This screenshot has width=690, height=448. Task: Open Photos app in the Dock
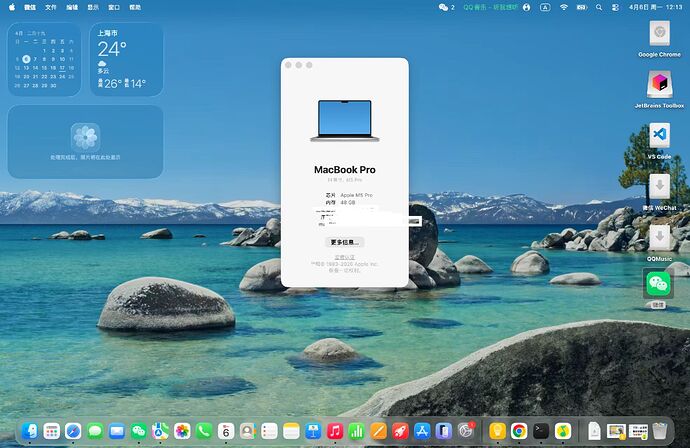coord(182,431)
